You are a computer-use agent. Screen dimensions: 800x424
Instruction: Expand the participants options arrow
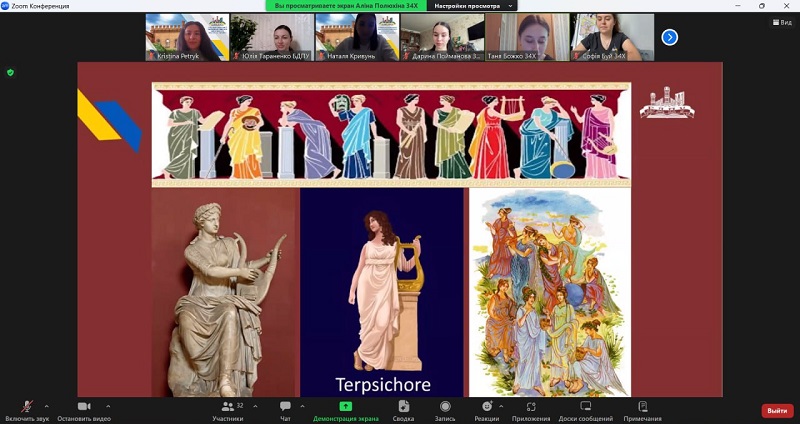tap(255, 406)
